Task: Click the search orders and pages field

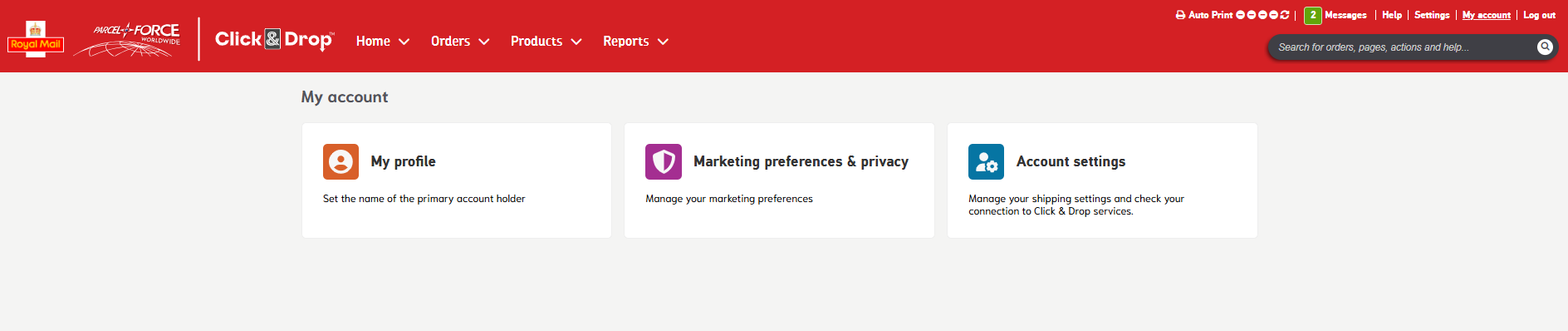Action: pos(1404,47)
